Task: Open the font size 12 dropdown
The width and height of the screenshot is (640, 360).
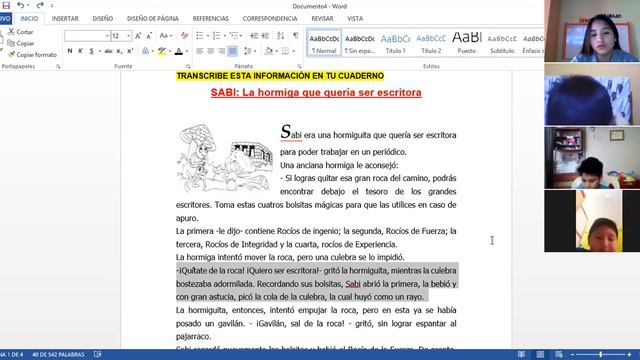Action: 129,36
